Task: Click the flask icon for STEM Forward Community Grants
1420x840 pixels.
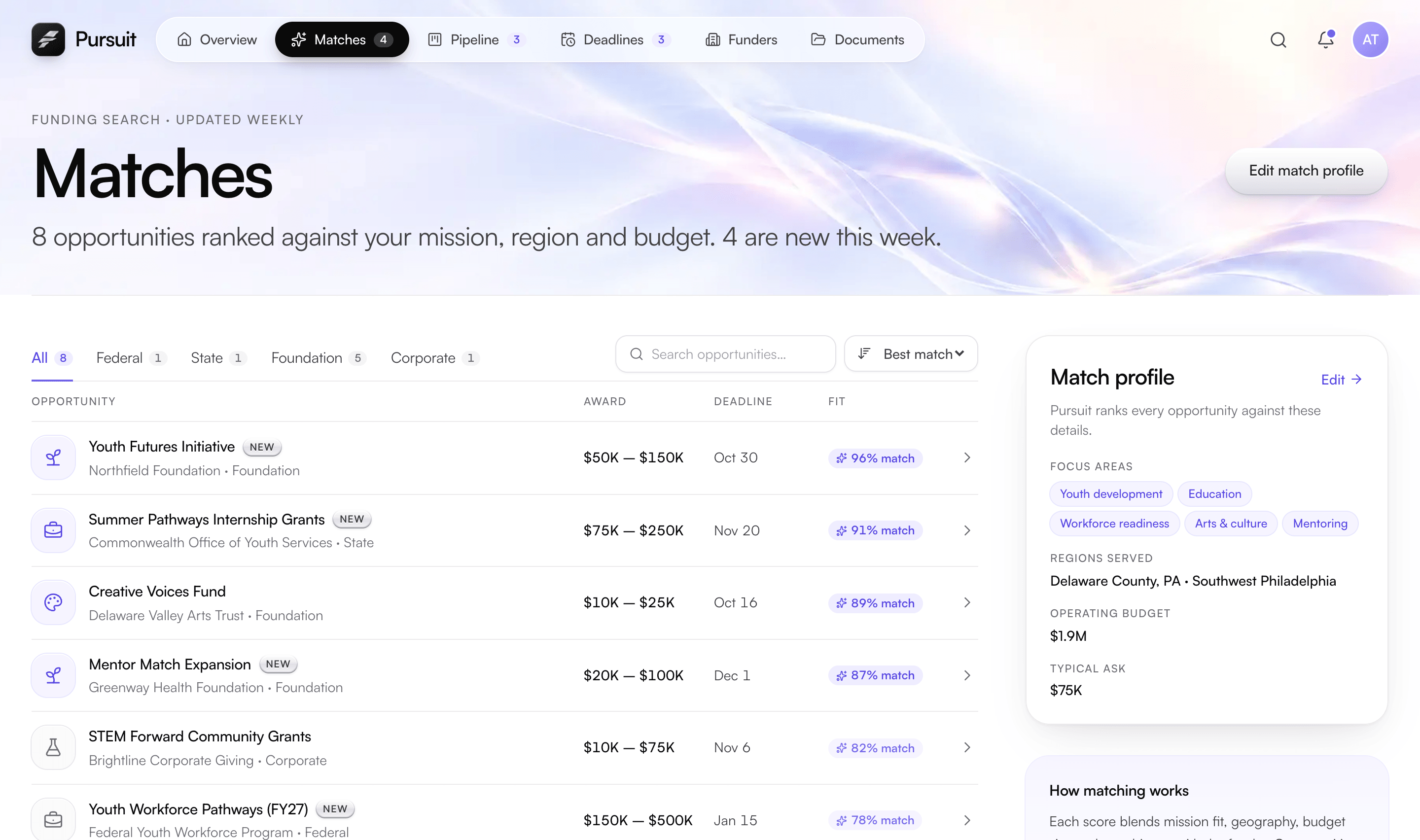Action: (53, 747)
